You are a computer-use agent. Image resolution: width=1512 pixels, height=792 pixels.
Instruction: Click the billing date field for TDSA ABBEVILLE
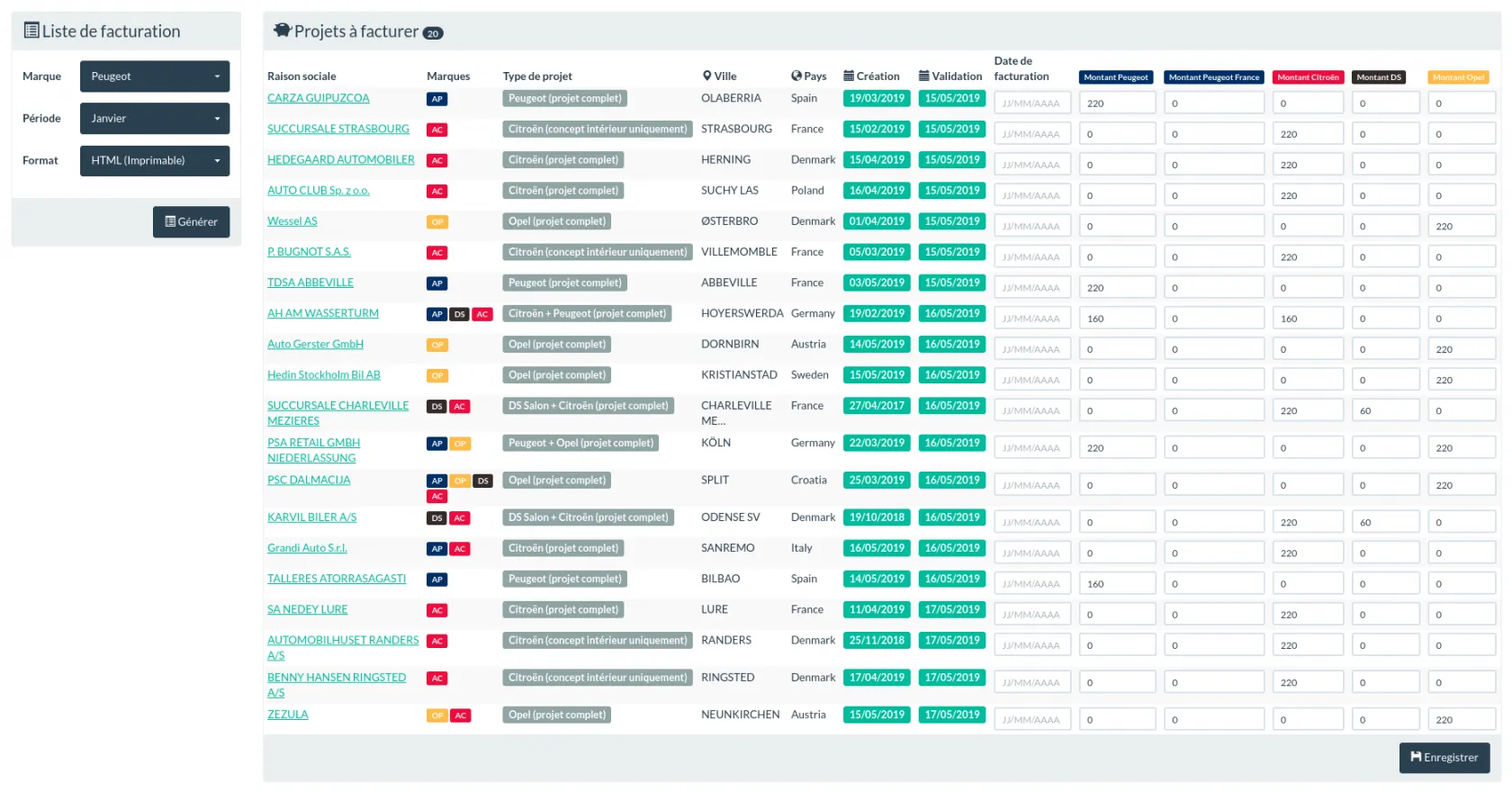[1031, 288]
